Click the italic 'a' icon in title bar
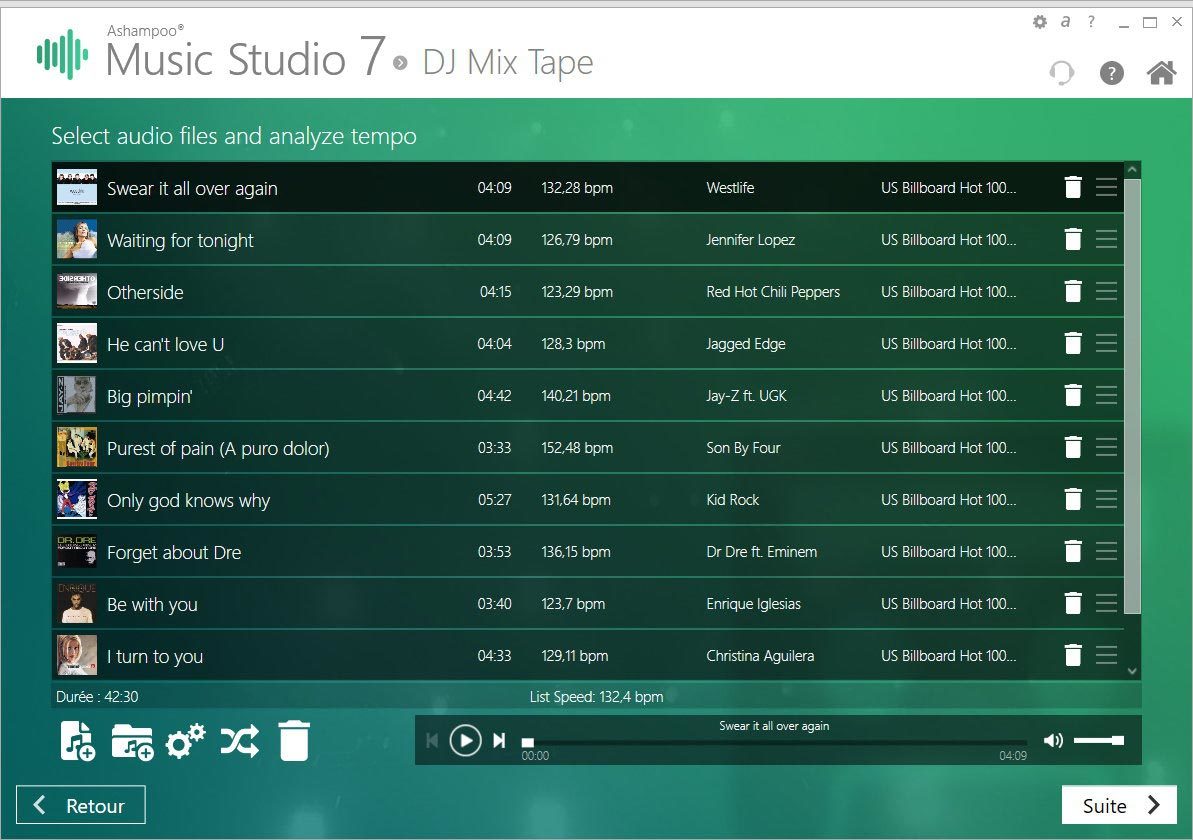The width and height of the screenshot is (1193, 840). [1066, 22]
